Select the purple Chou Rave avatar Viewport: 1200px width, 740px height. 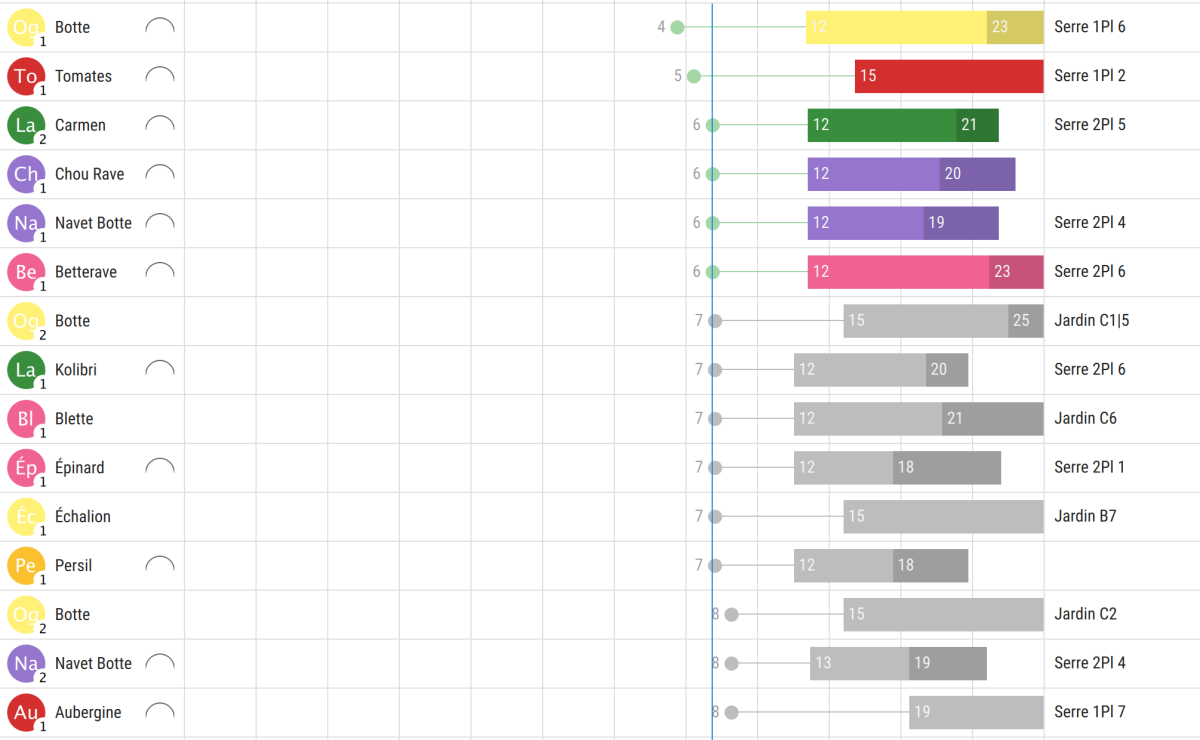pyautogui.click(x=25, y=175)
